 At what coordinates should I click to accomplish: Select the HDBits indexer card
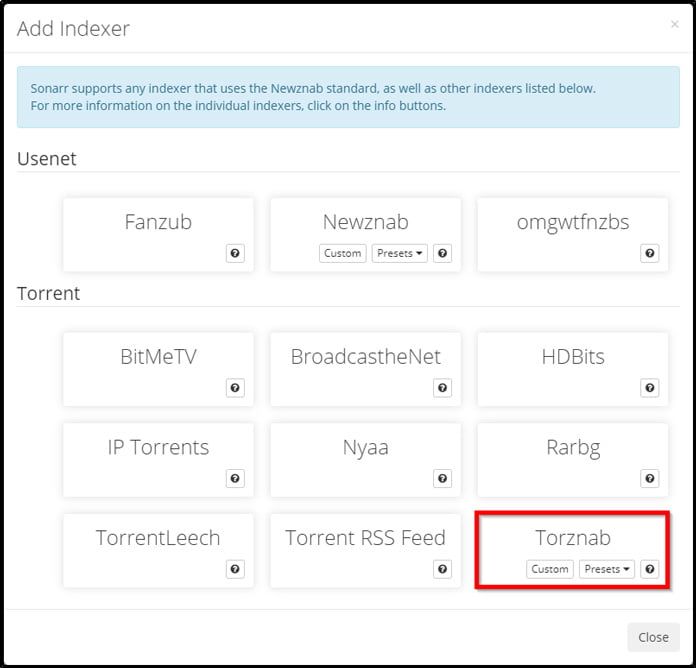pyautogui.click(x=573, y=369)
